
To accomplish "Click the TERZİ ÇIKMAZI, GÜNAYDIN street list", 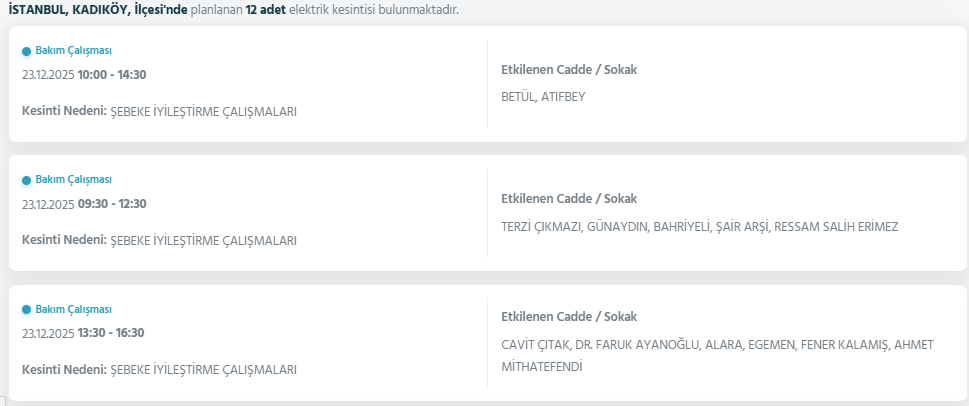I will (699, 227).
